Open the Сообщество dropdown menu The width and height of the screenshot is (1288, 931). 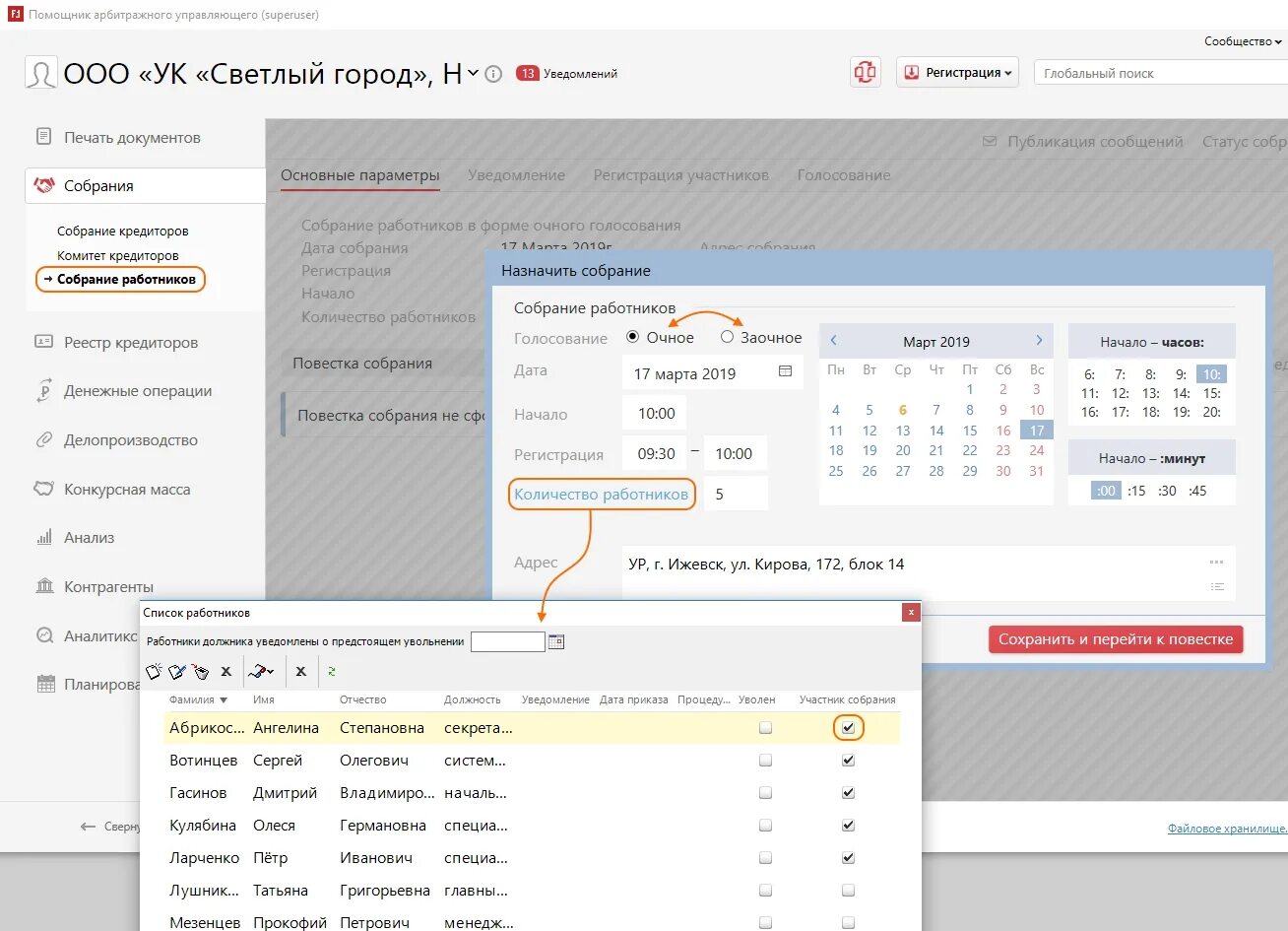pyautogui.click(x=1243, y=41)
